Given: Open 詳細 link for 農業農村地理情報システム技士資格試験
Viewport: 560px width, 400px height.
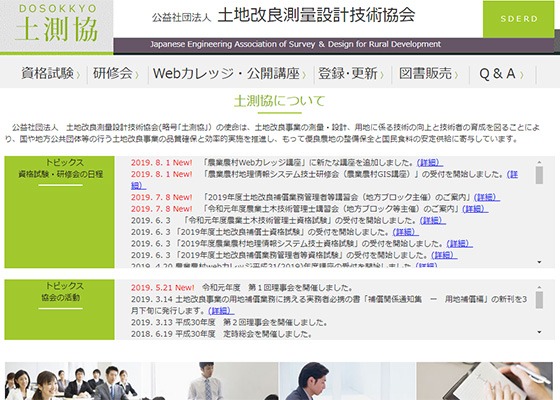Looking at the screenshot, I should (460, 244).
